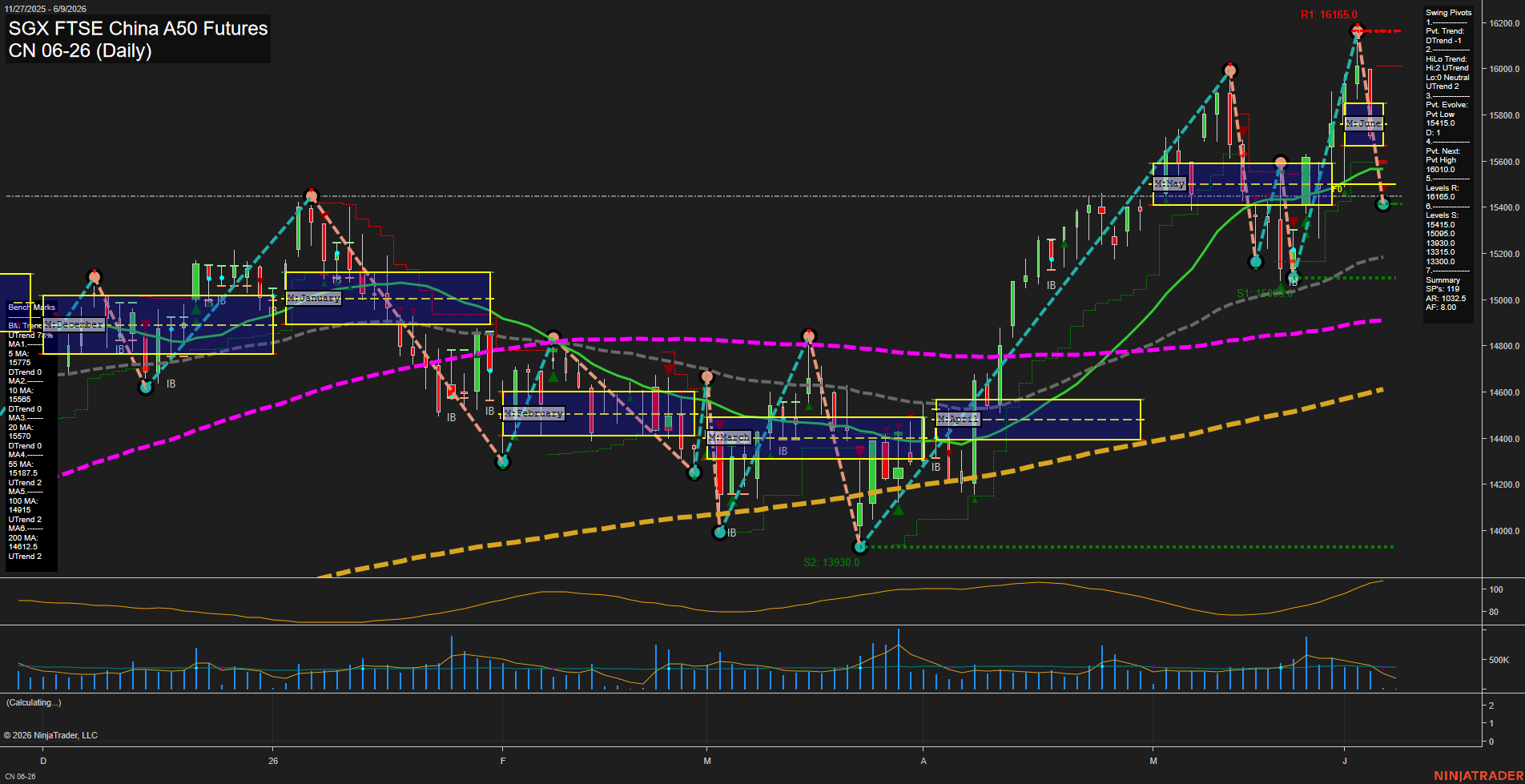Click the S1: 15065.0 support label
The width and height of the screenshot is (1525, 784).
point(1265,293)
